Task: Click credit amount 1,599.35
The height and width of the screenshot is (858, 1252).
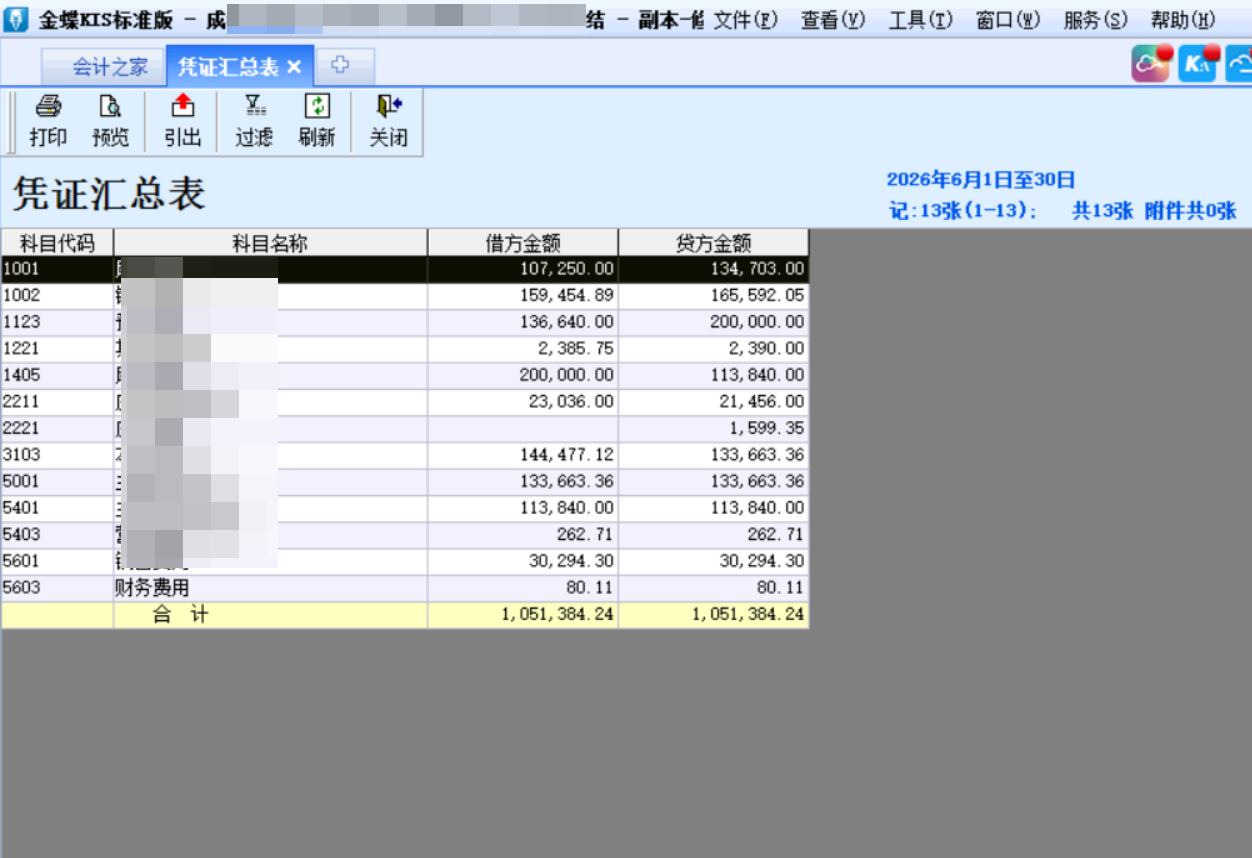Action: (x=714, y=428)
